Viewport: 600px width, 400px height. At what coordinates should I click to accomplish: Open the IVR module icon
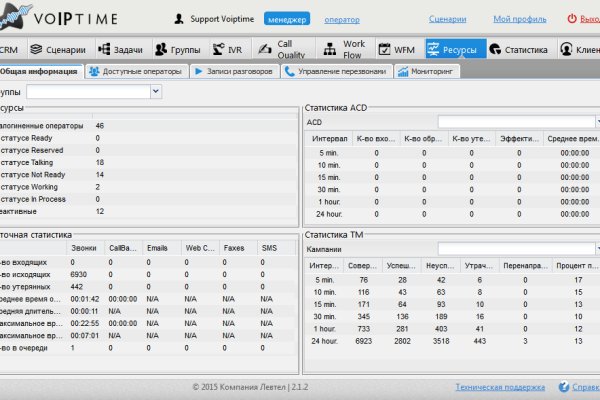click(220, 49)
